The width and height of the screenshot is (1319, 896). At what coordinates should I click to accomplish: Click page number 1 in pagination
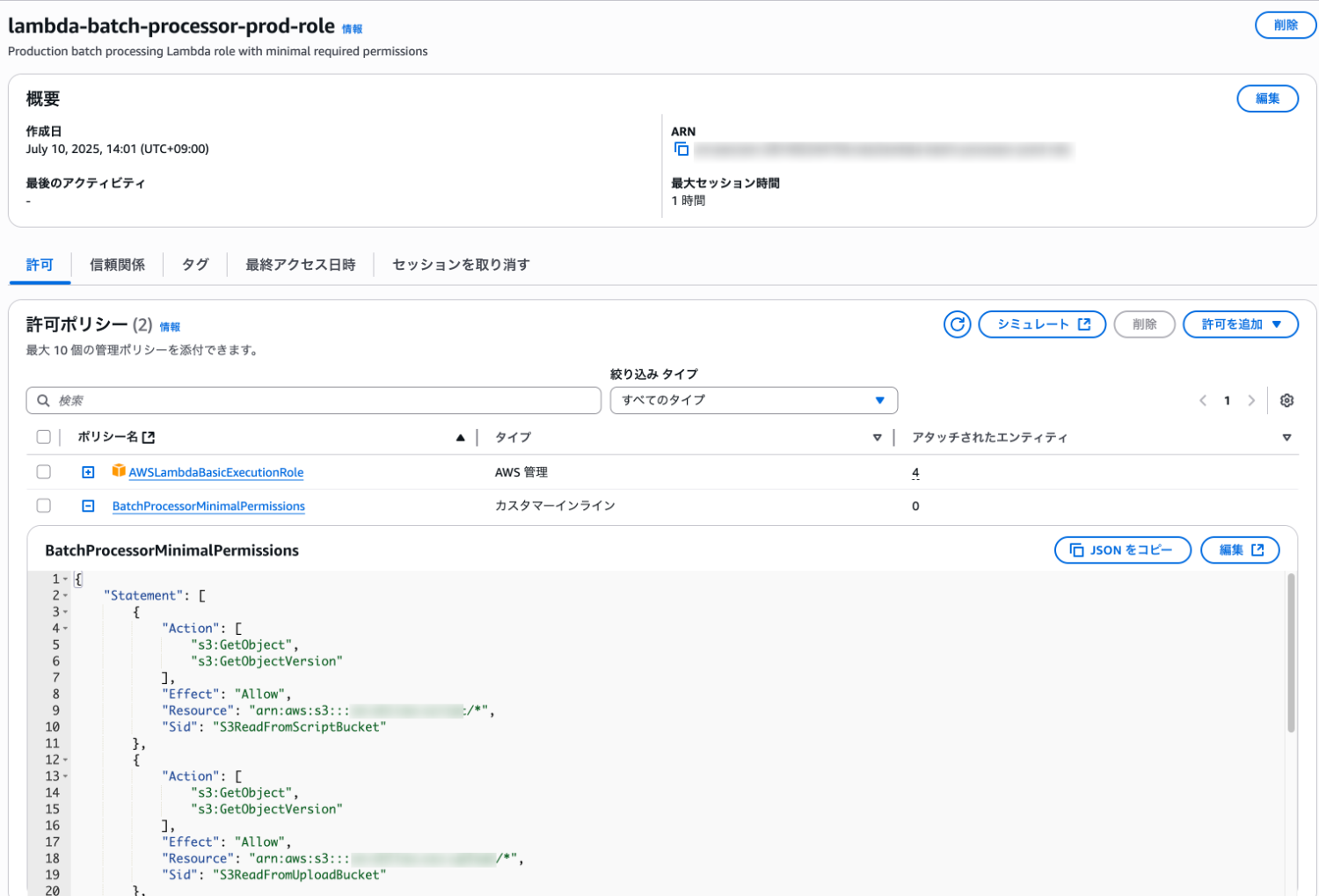(1227, 401)
